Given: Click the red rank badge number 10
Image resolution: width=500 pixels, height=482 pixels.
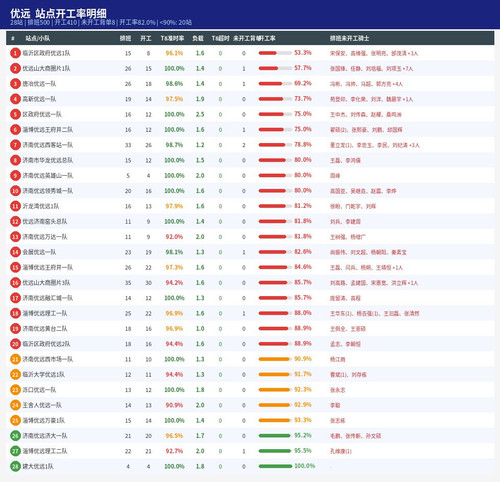Looking at the screenshot, I should click(15, 191).
